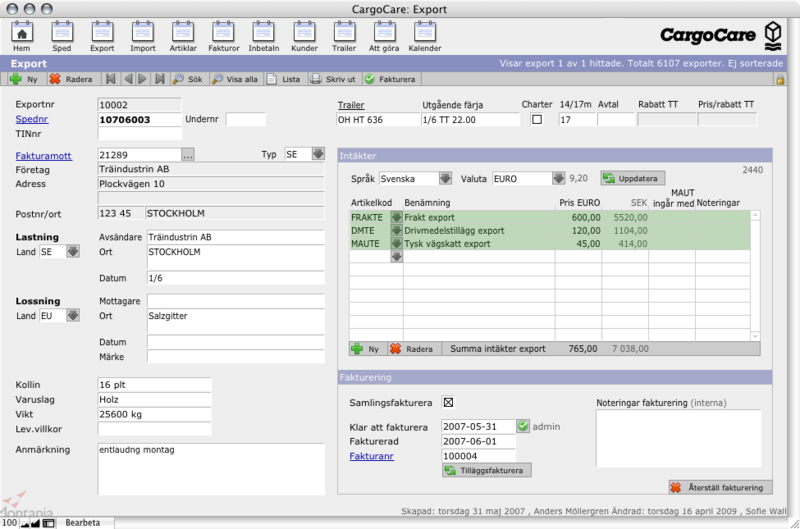Click scroll-up arrow of income table
800x529 pixels.
755,215
